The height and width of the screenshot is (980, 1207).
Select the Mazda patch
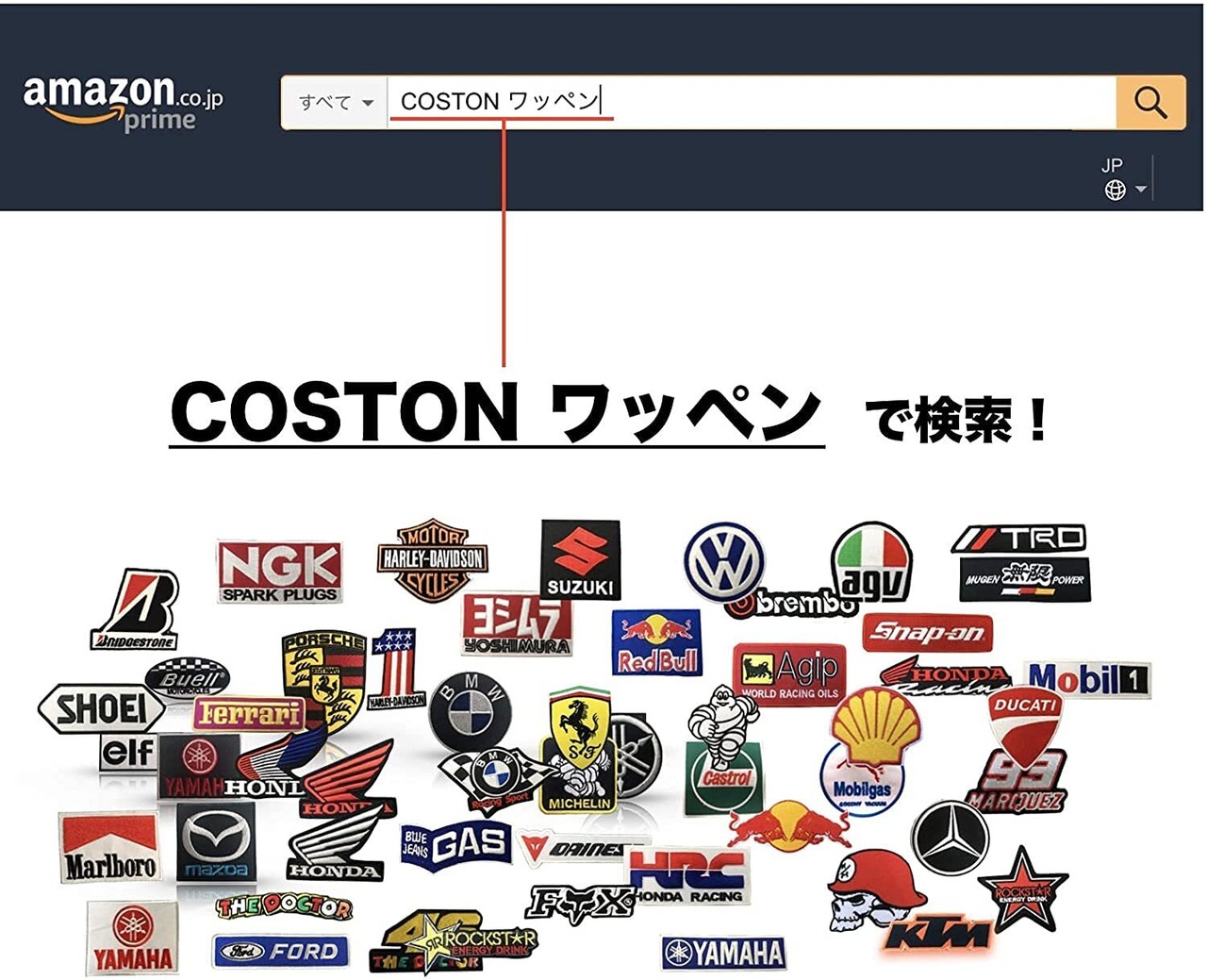[x=216, y=843]
